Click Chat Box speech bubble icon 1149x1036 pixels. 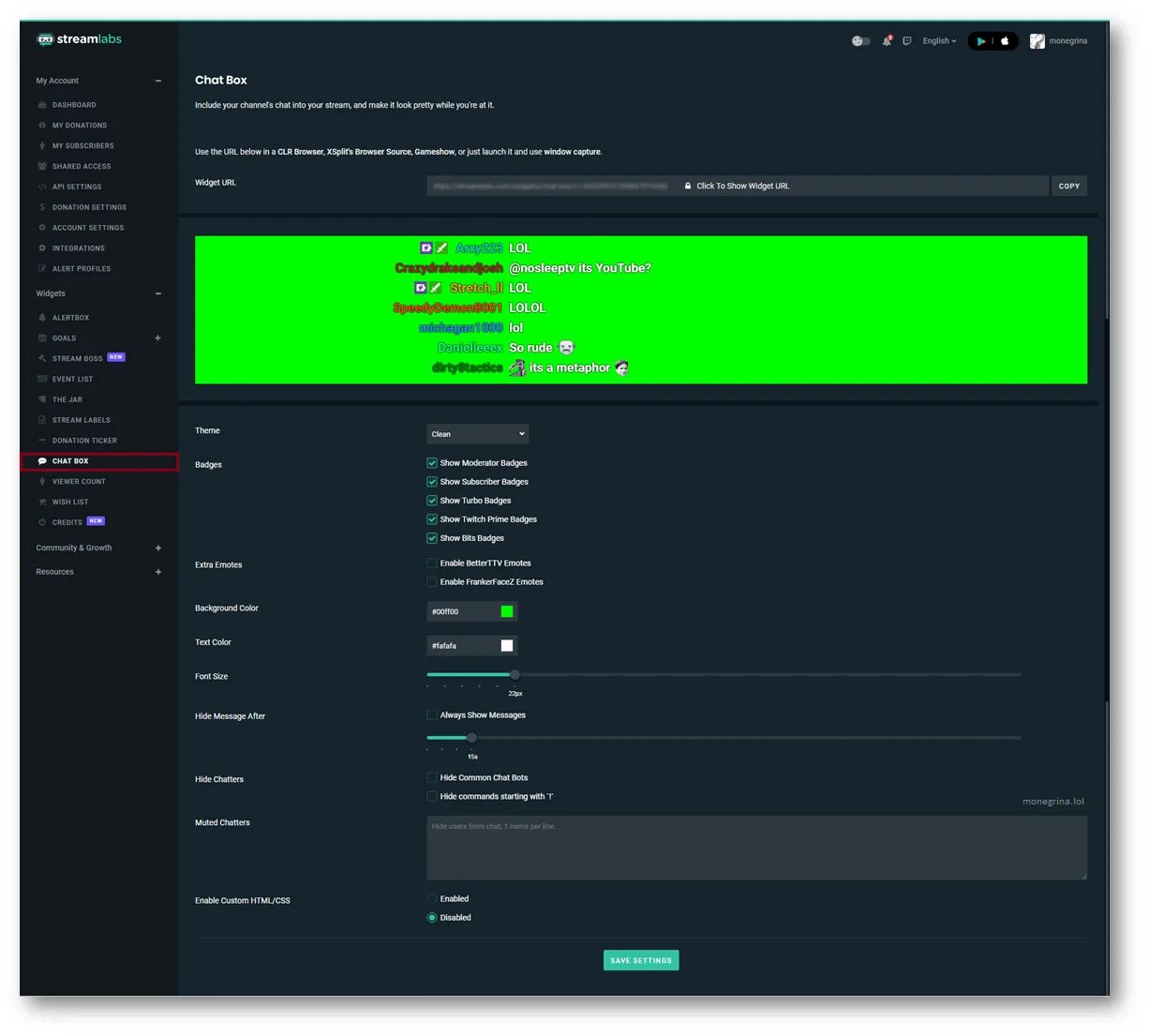42,461
